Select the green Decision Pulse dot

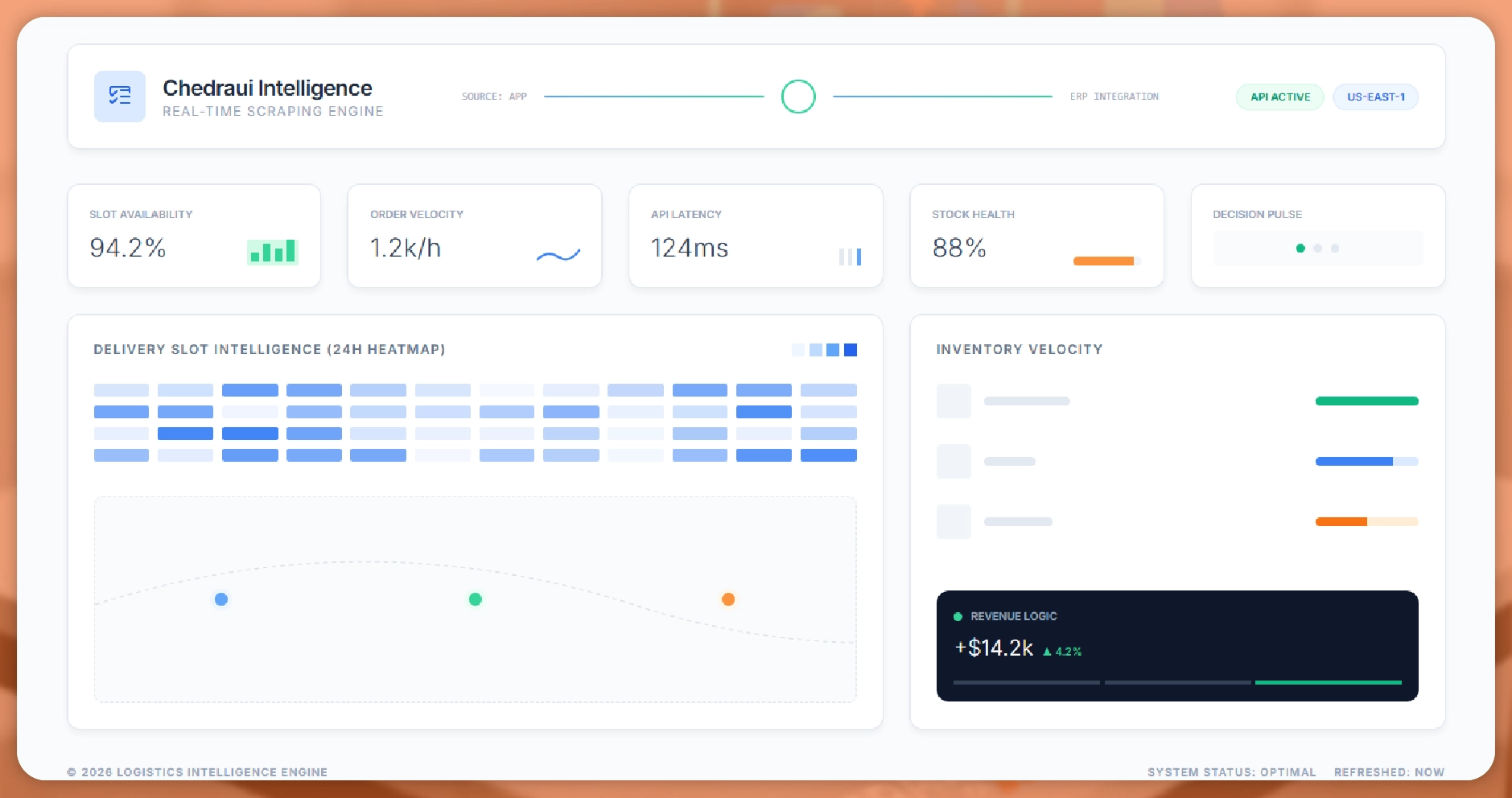(x=1300, y=249)
